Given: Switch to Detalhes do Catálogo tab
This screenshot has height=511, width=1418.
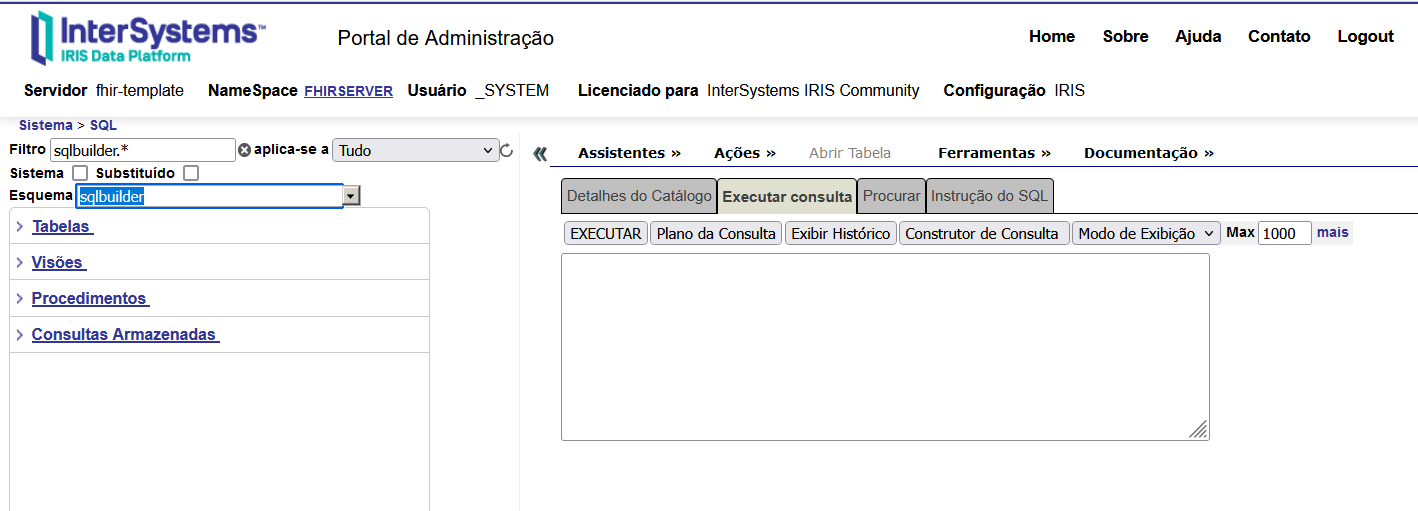Looking at the screenshot, I should (x=639, y=196).
